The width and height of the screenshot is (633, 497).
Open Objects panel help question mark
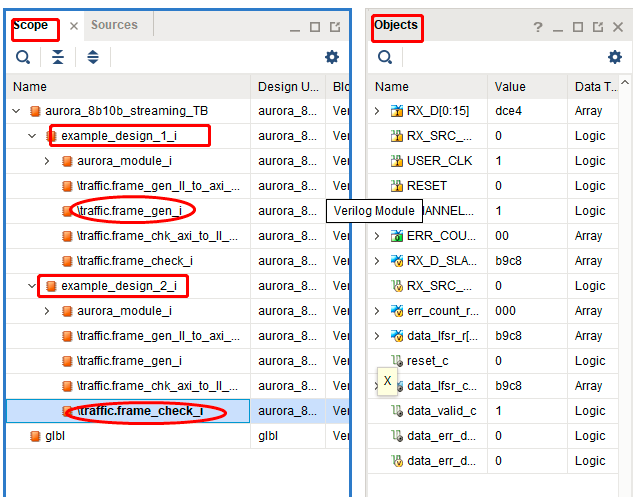tap(538, 27)
